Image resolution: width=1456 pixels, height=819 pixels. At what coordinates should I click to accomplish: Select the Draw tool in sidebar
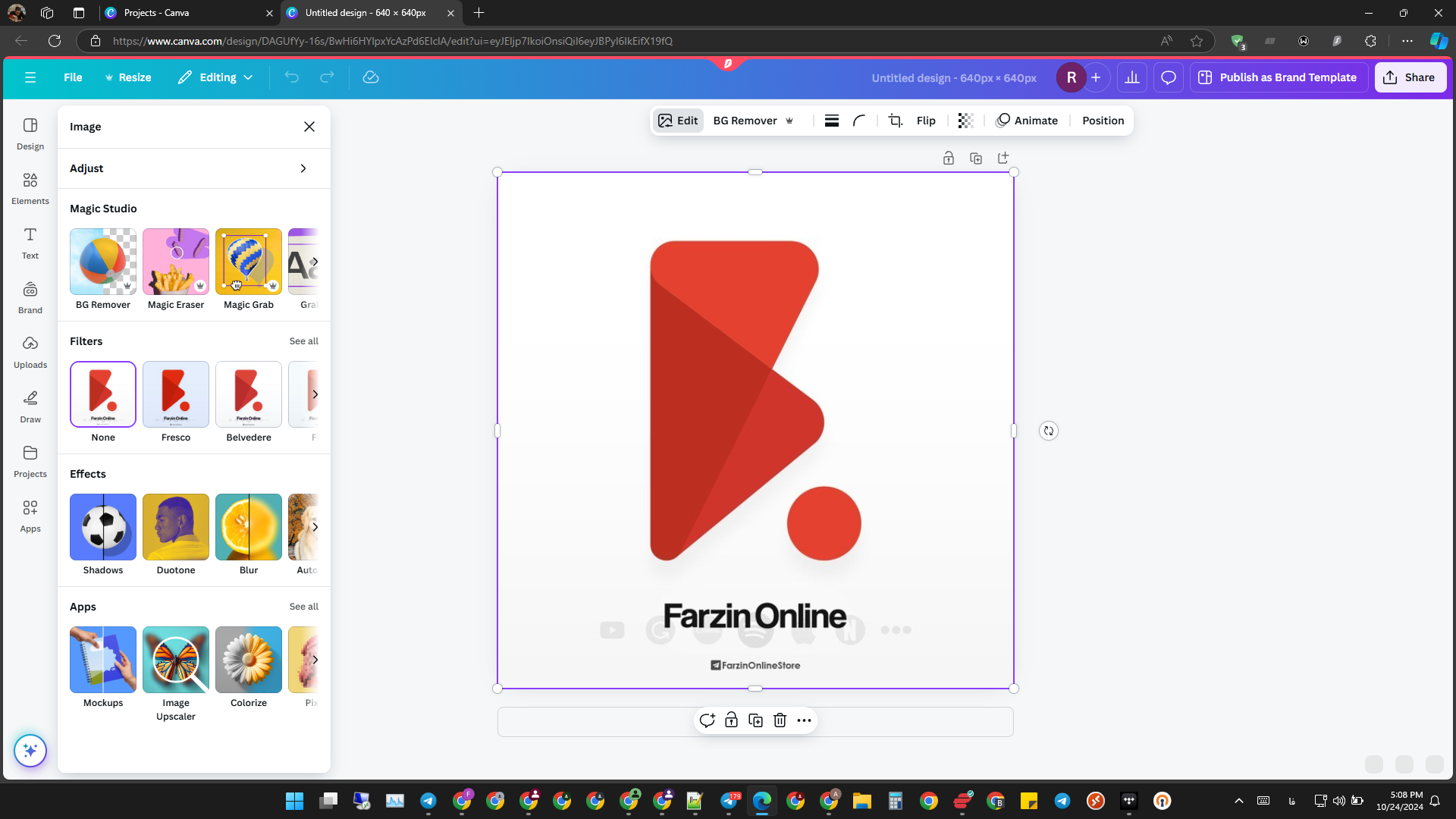30,406
